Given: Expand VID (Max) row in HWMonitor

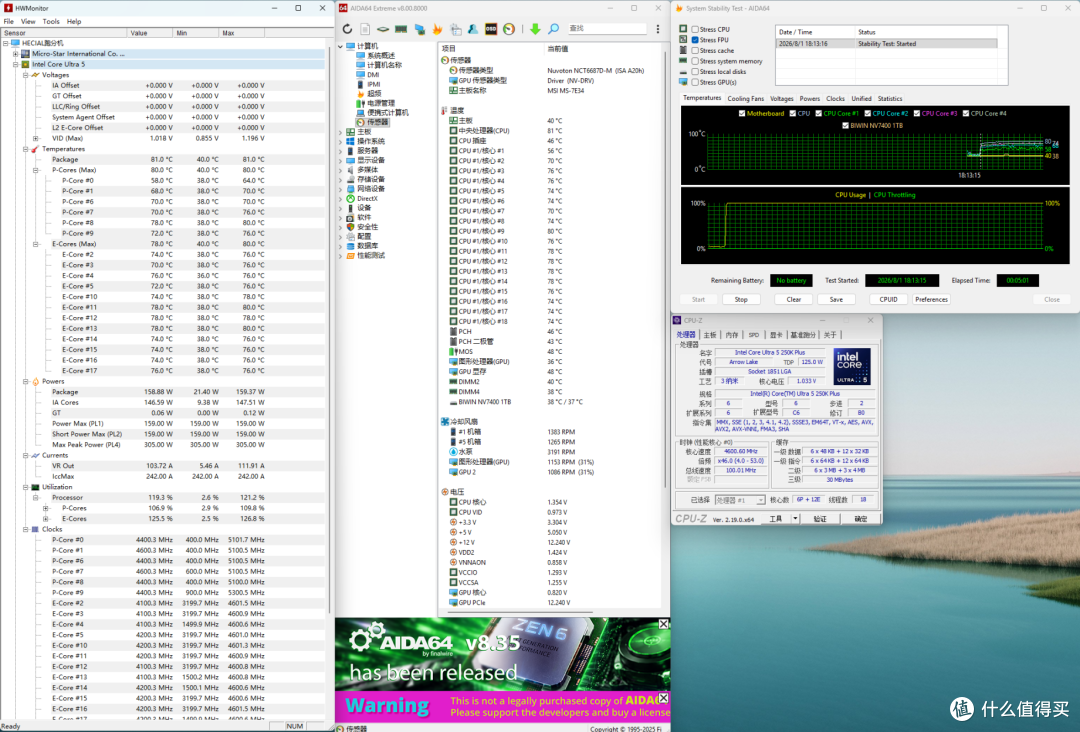Looking at the screenshot, I should (36, 138).
